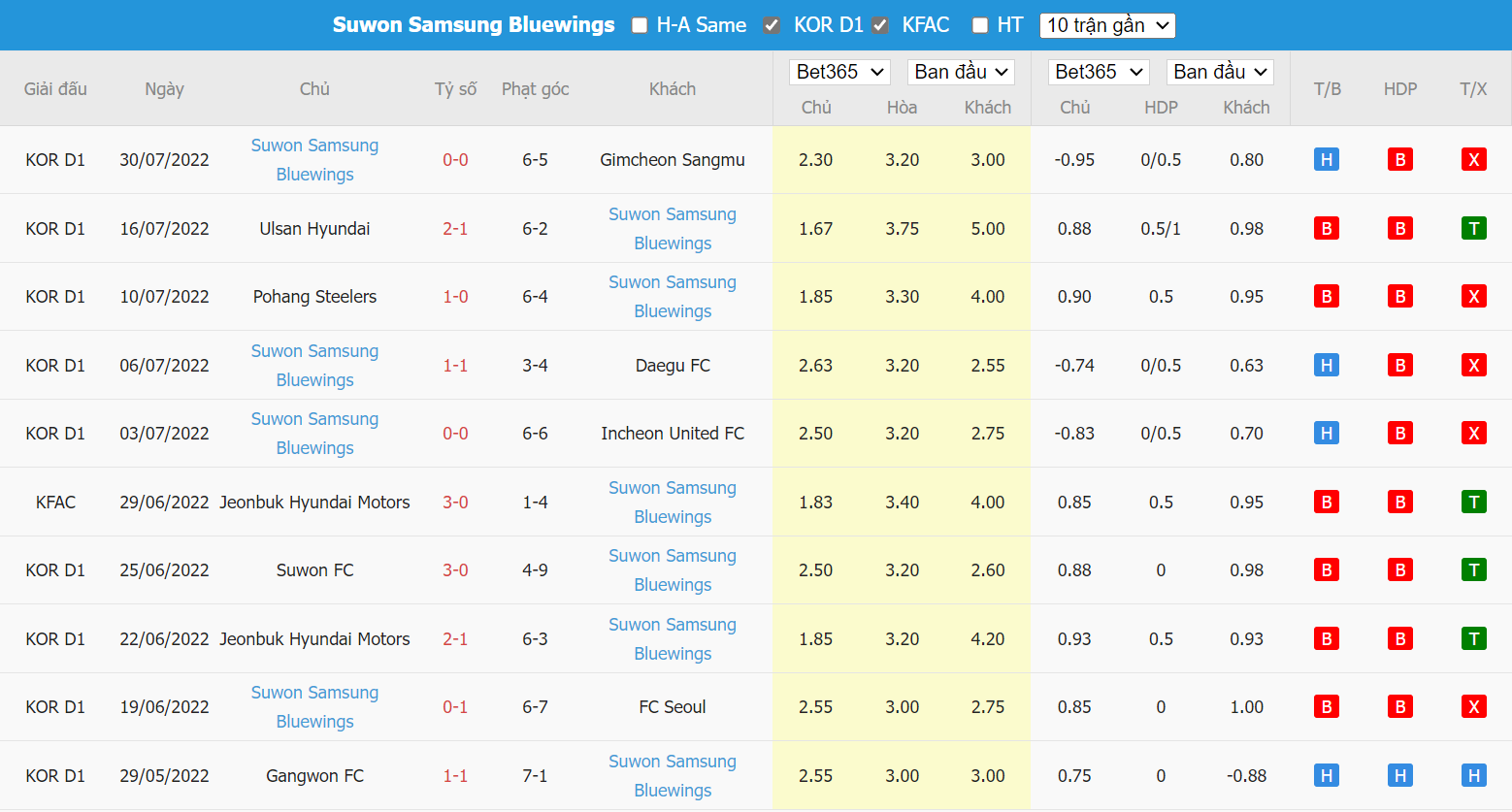The image size is (1512, 812).
Task: Click Pohang Steelers team name
Action: 314,297
